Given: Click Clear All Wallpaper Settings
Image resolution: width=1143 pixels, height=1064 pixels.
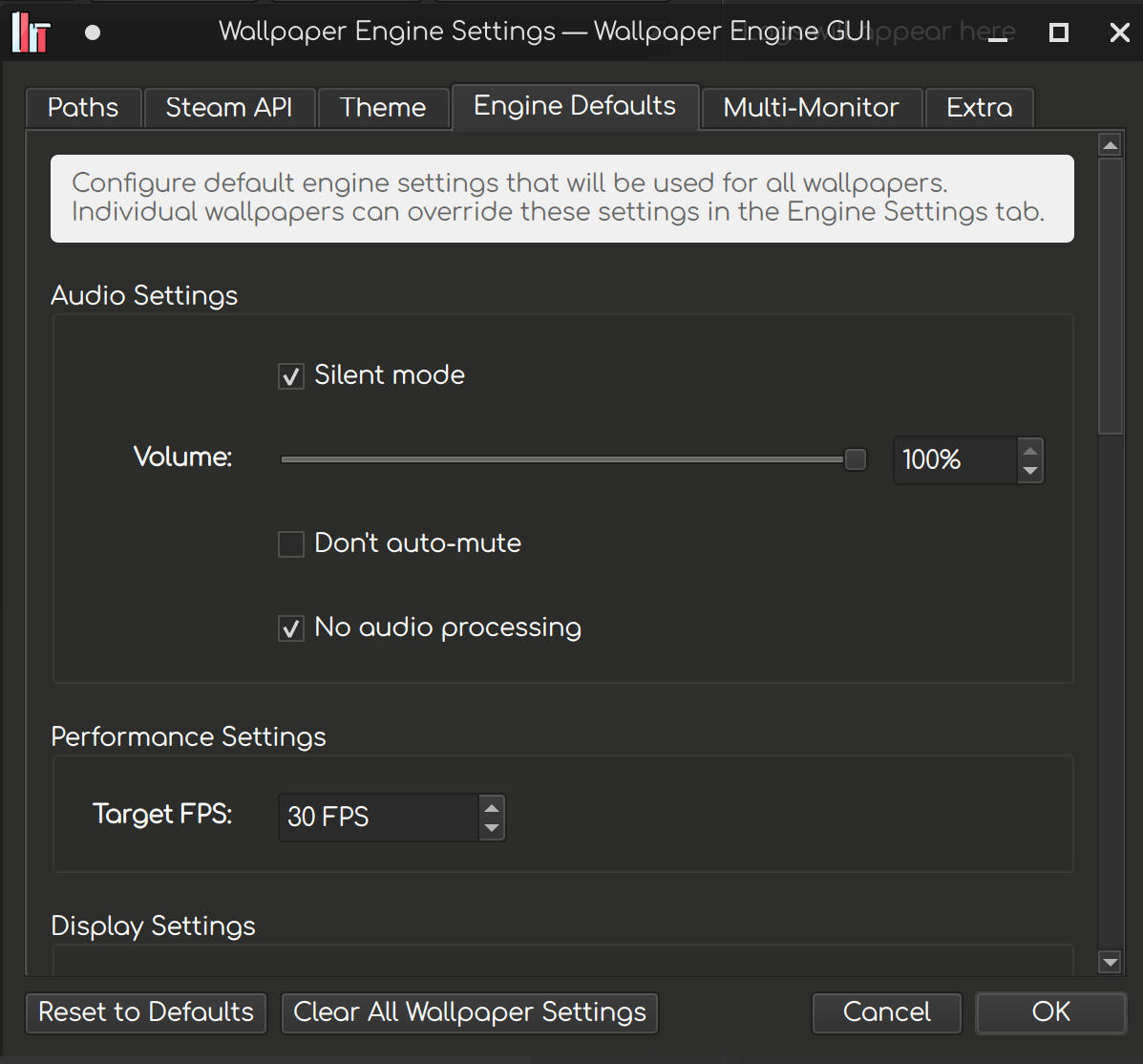Looking at the screenshot, I should (x=470, y=1013).
